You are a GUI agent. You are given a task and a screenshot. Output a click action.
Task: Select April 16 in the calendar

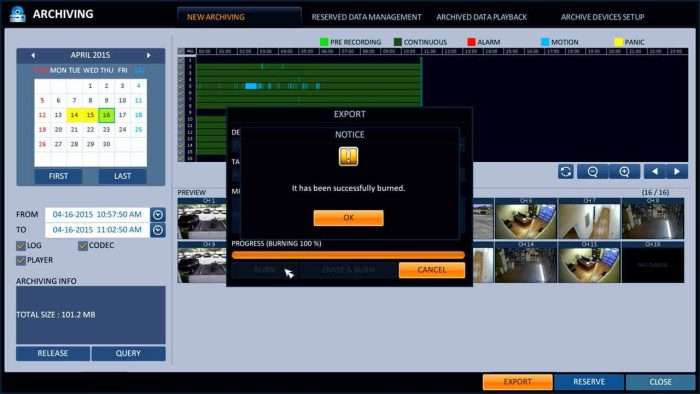pyautogui.click(x=106, y=115)
